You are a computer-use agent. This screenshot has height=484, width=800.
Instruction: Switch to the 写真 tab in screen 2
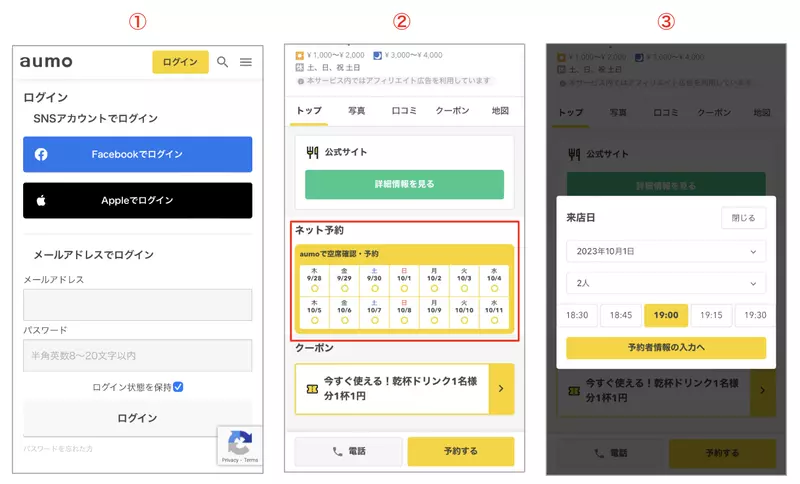(356, 111)
